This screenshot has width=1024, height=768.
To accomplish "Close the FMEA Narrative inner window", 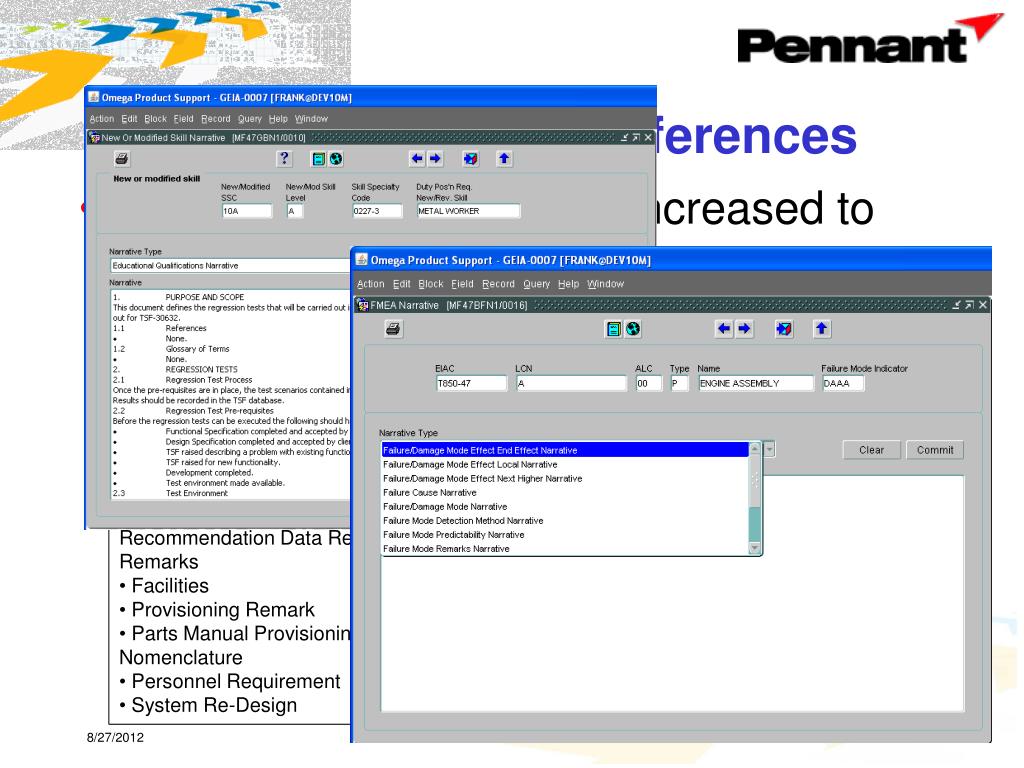I will click(x=982, y=305).
